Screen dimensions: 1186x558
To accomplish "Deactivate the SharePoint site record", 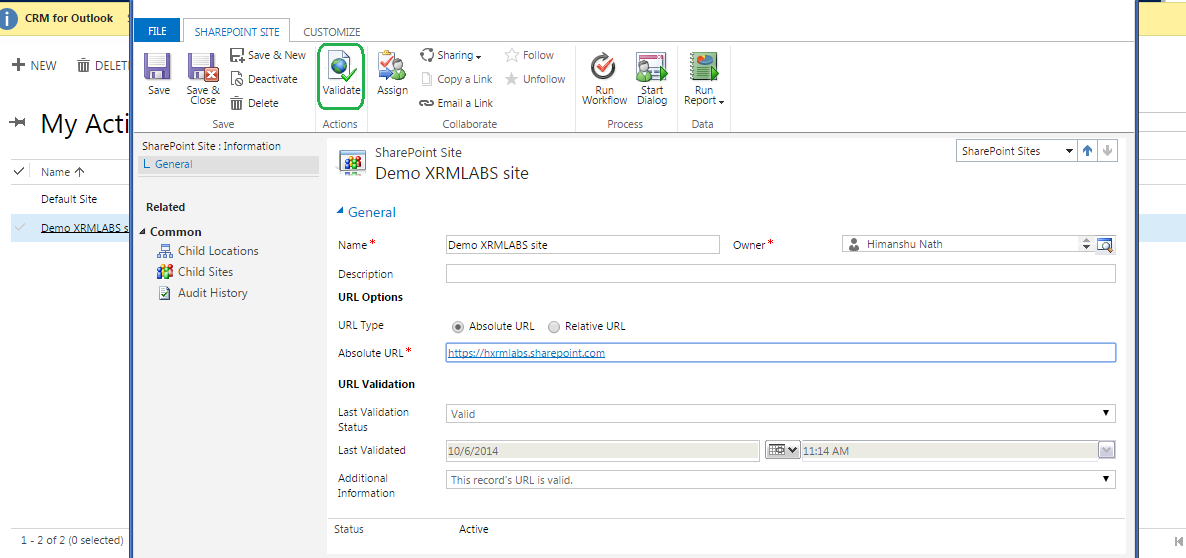I will (x=264, y=79).
